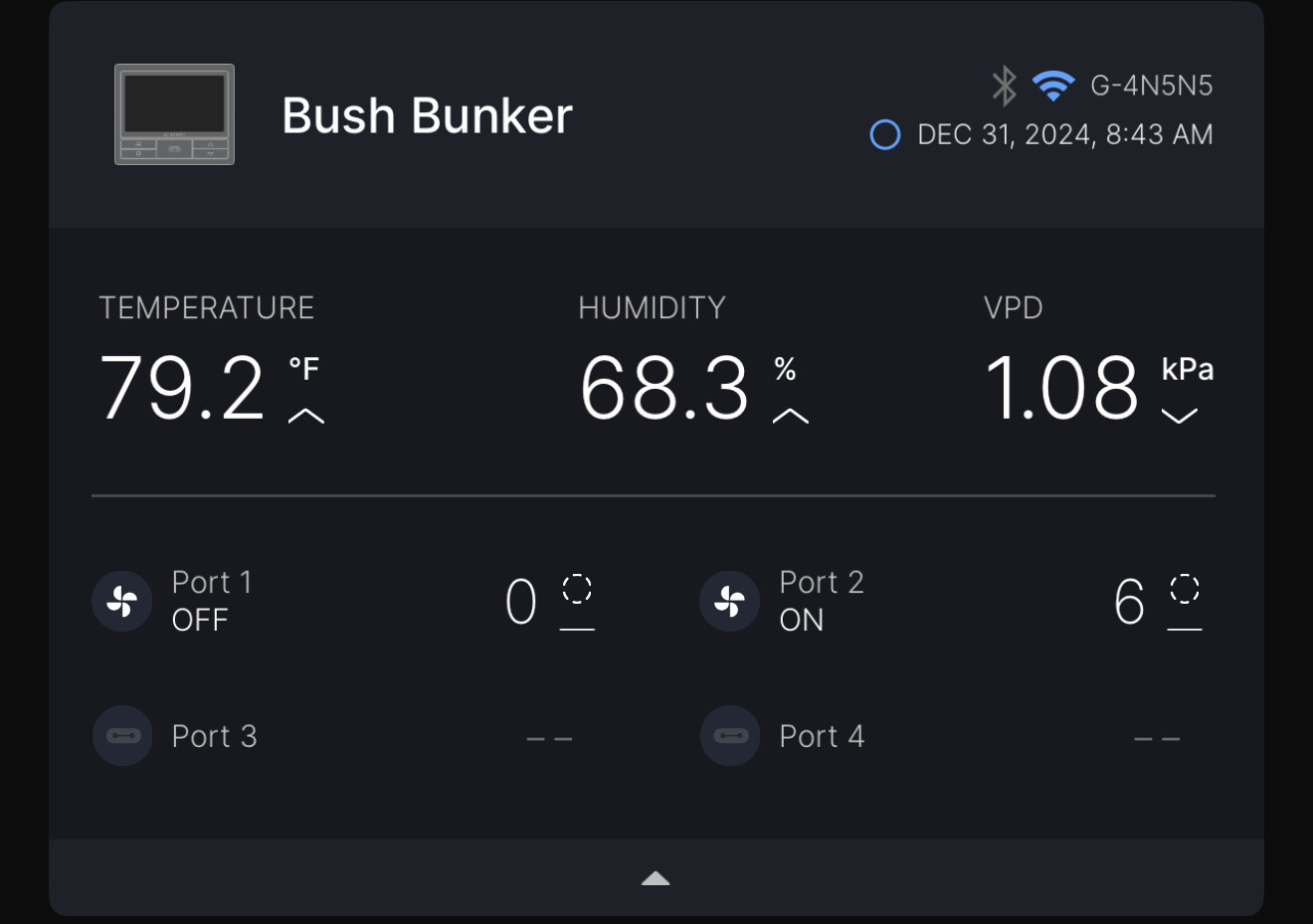Viewport: 1313px width, 924px height.
Task: Click the blue WiFi signal icon
Action: [1053, 86]
